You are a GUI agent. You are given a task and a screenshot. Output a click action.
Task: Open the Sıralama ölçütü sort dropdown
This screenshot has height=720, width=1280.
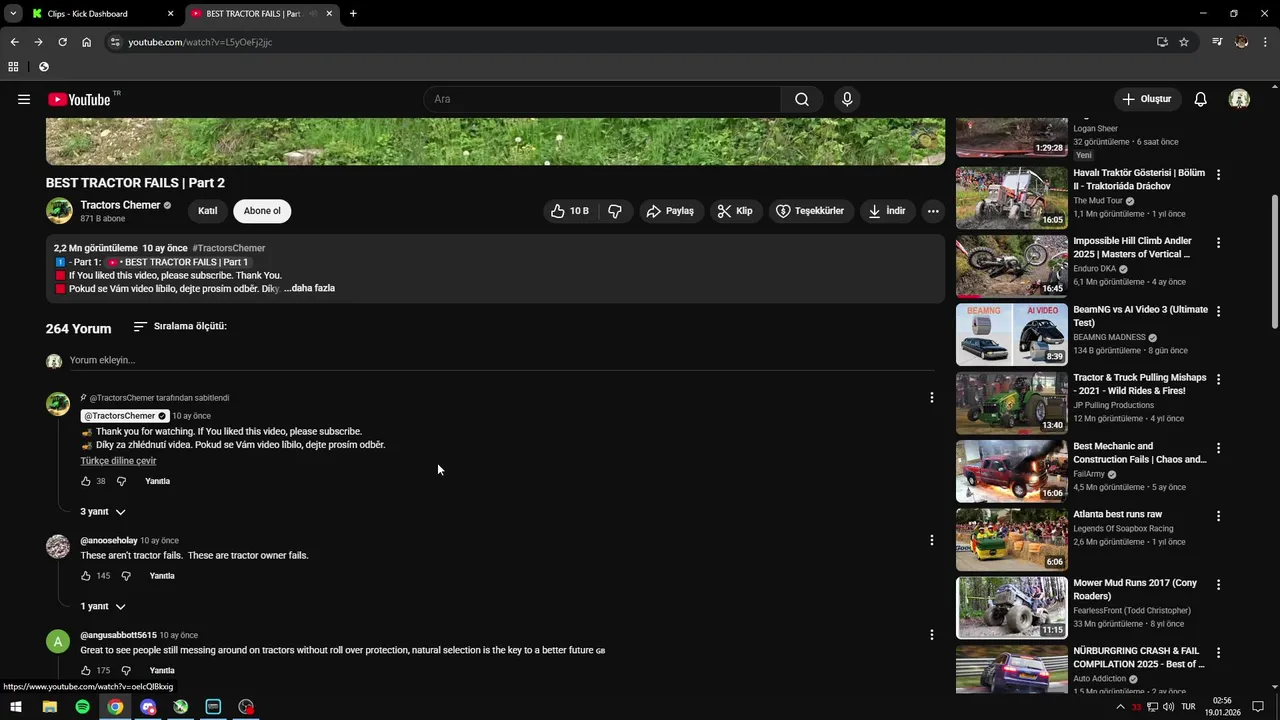coord(180,326)
